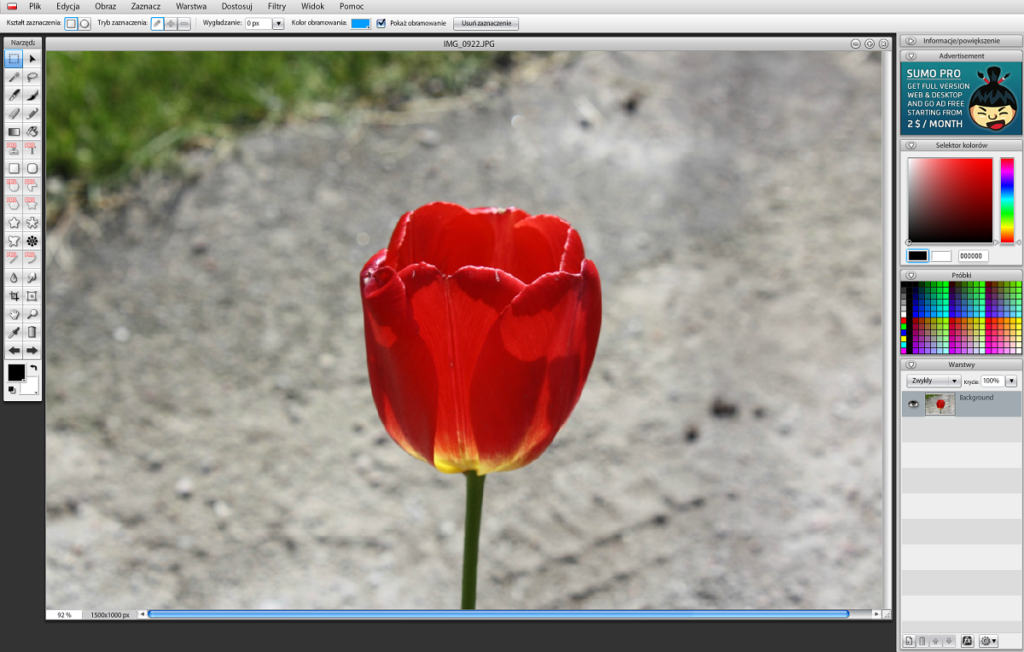This screenshot has height=652, width=1024.
Task: Choose elliptical selection shape option
Action: click(x=84, y=23)
